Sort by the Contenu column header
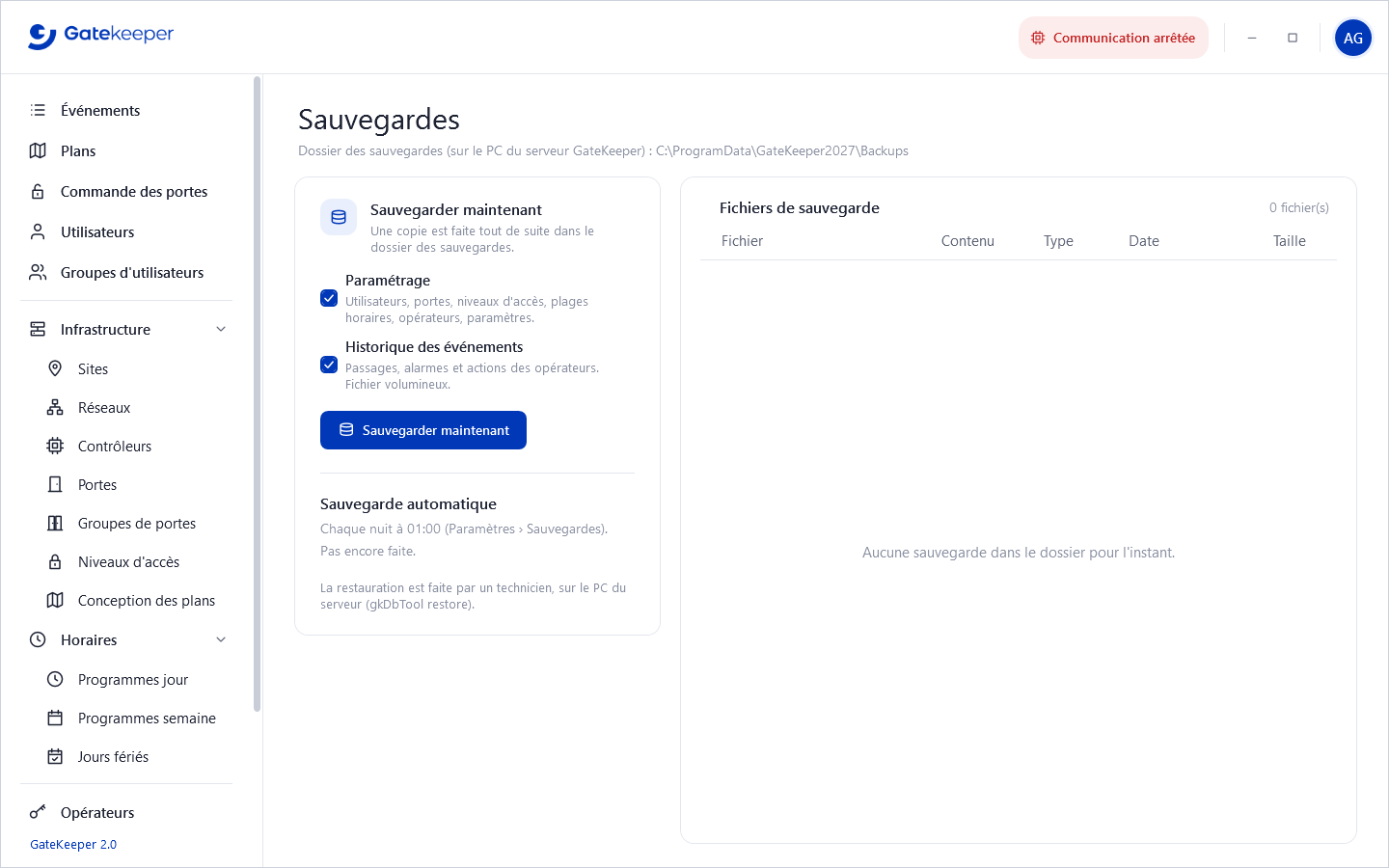Screen dimensions: 1389x868 [x=967, y=241]
